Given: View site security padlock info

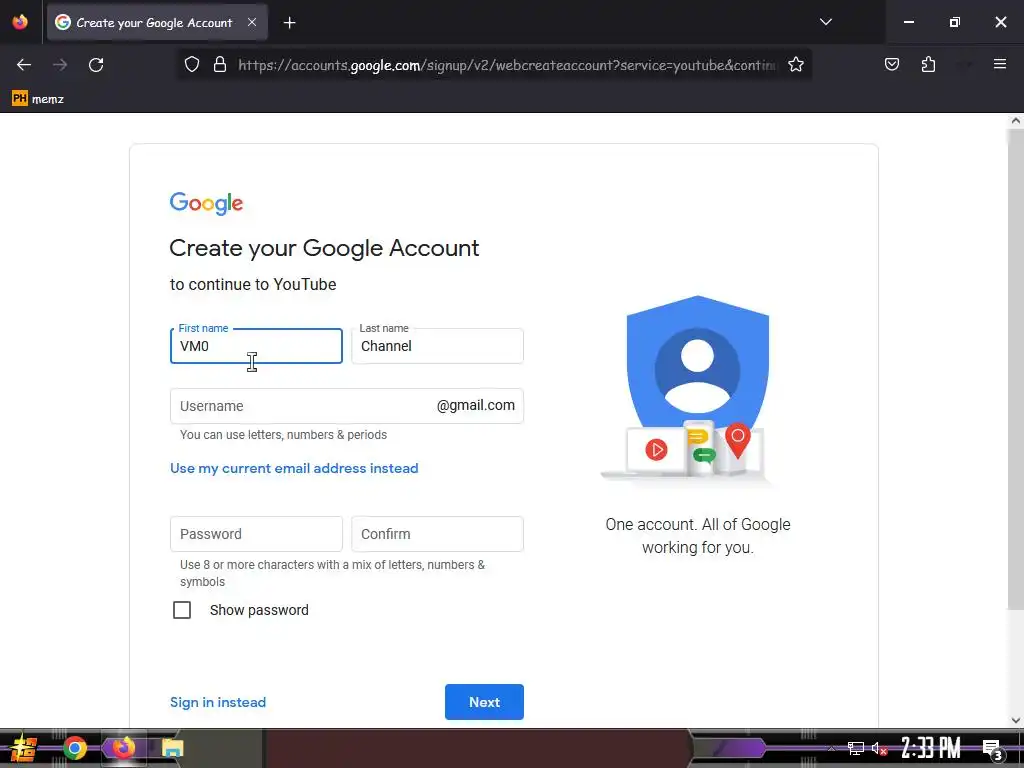Looking at the screenshot, I should [x=220, y=65].
